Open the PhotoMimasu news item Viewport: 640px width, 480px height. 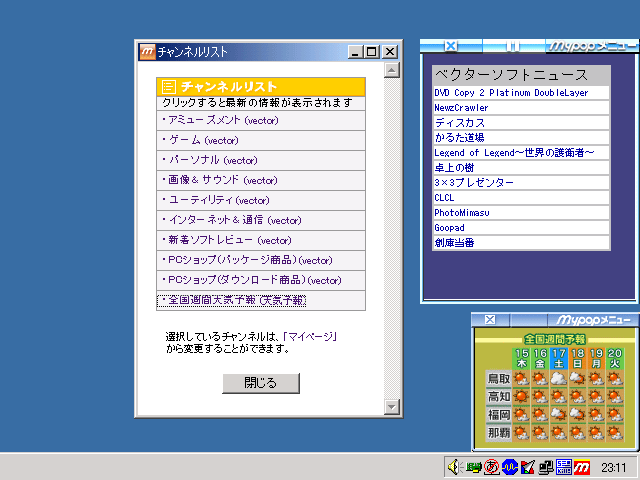(x=521, y=213)
